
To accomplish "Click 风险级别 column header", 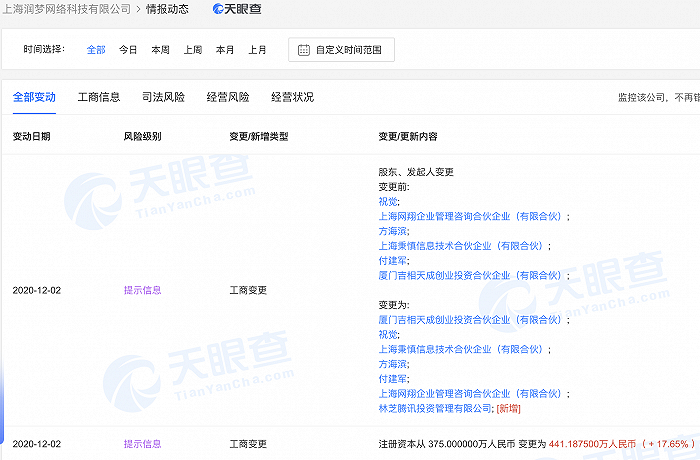I will tap(142, 136).
